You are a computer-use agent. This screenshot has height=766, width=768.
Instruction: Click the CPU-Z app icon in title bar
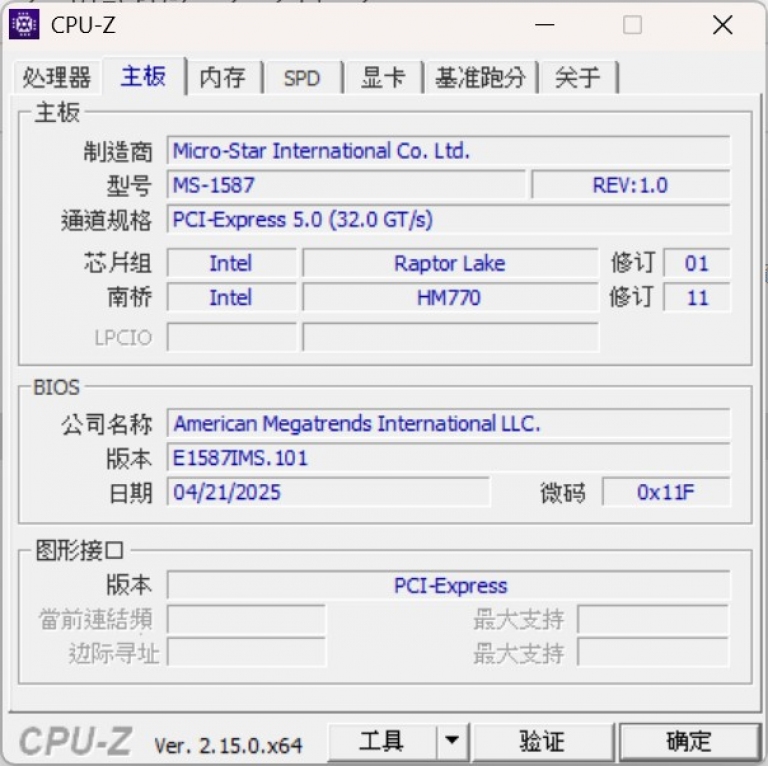[x=24, y=24]
